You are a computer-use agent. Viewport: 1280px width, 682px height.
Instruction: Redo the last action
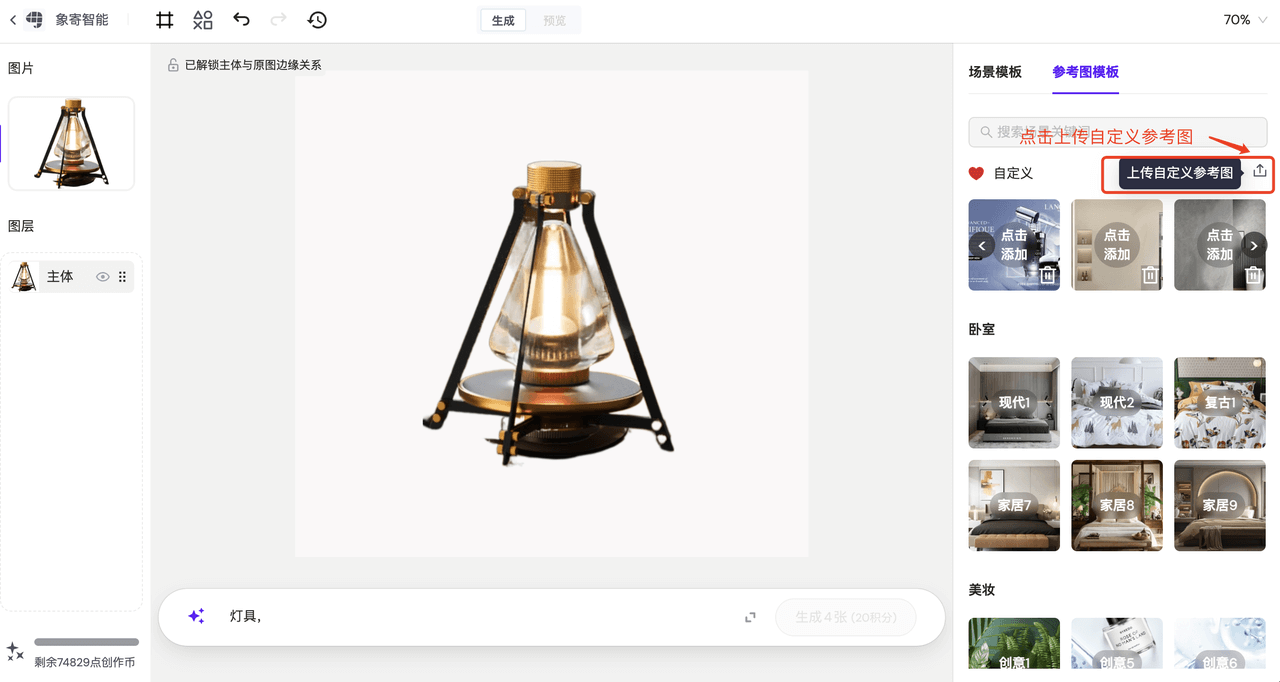pyautogui.click(x=279, y=19)
